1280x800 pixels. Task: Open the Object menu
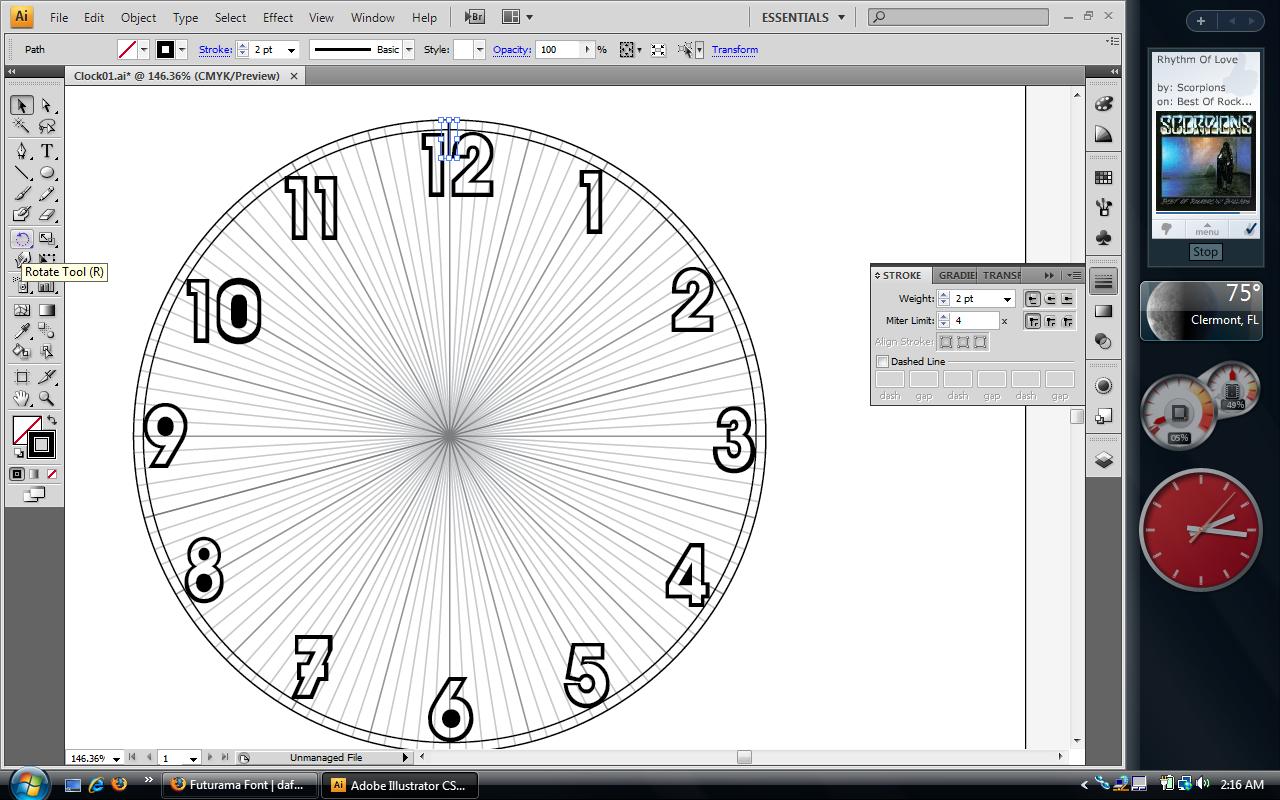[138, 17]
